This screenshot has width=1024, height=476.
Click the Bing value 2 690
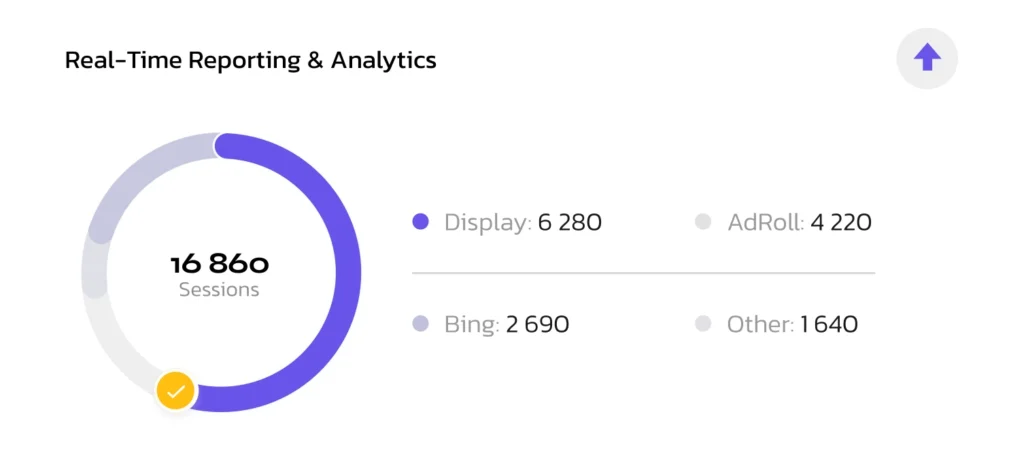(x=537, y=325)
